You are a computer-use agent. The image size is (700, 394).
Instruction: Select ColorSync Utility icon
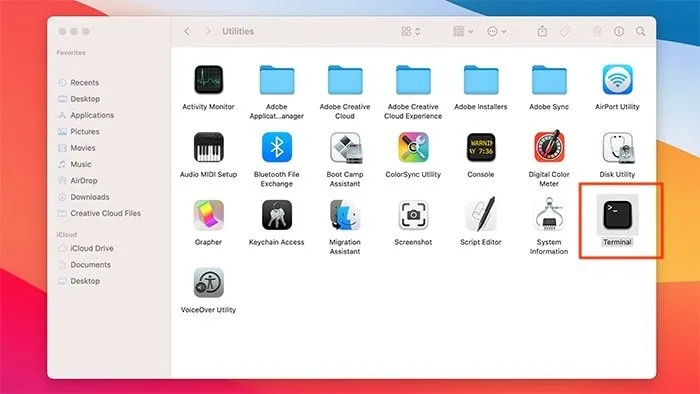tap(413, 147)
